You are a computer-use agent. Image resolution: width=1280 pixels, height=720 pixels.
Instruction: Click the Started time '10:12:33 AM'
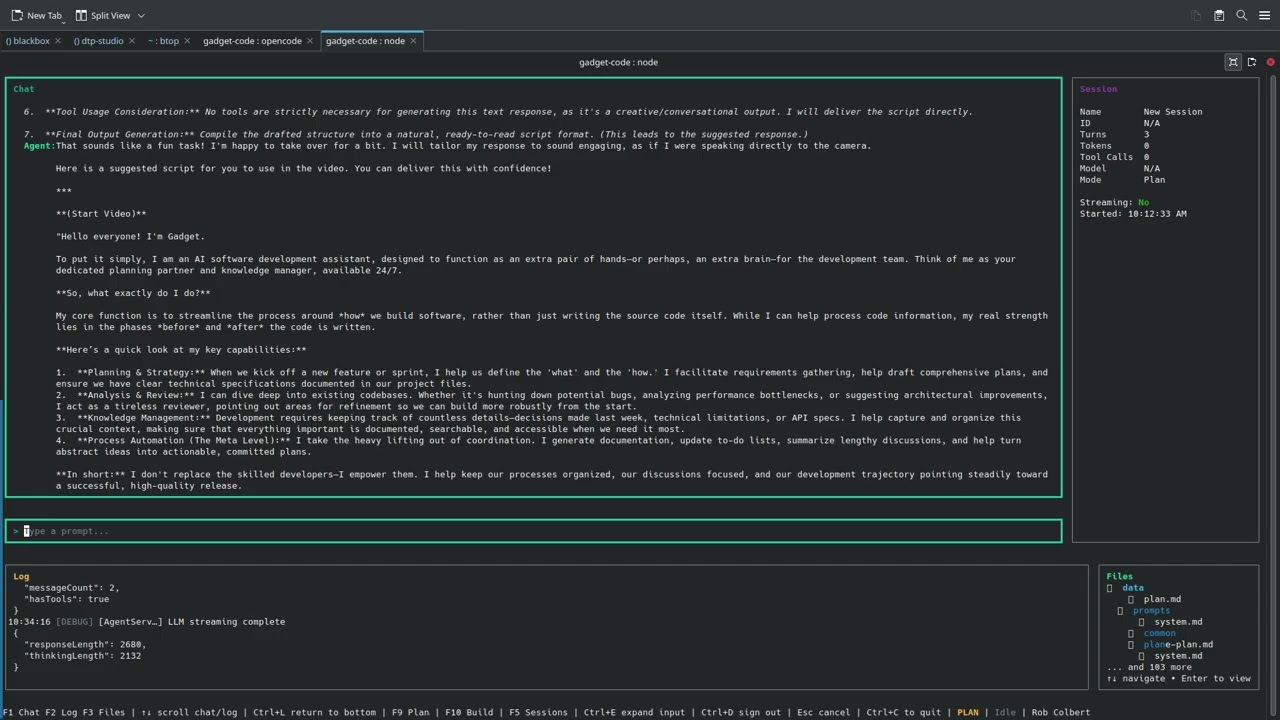[1157, 213]
